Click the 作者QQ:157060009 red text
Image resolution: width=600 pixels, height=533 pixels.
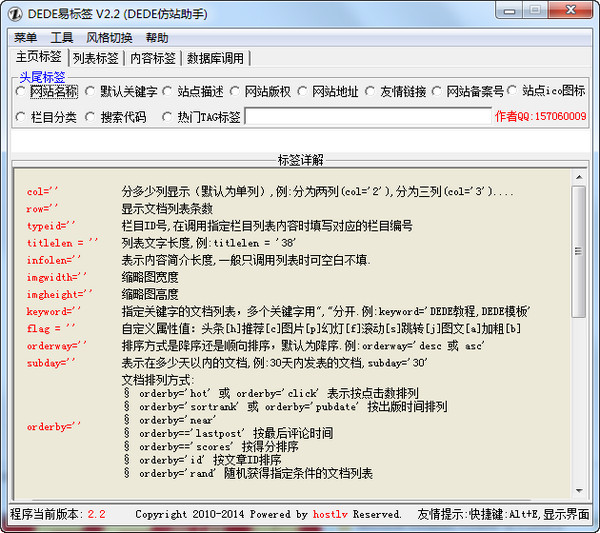(x=540, y=116)
